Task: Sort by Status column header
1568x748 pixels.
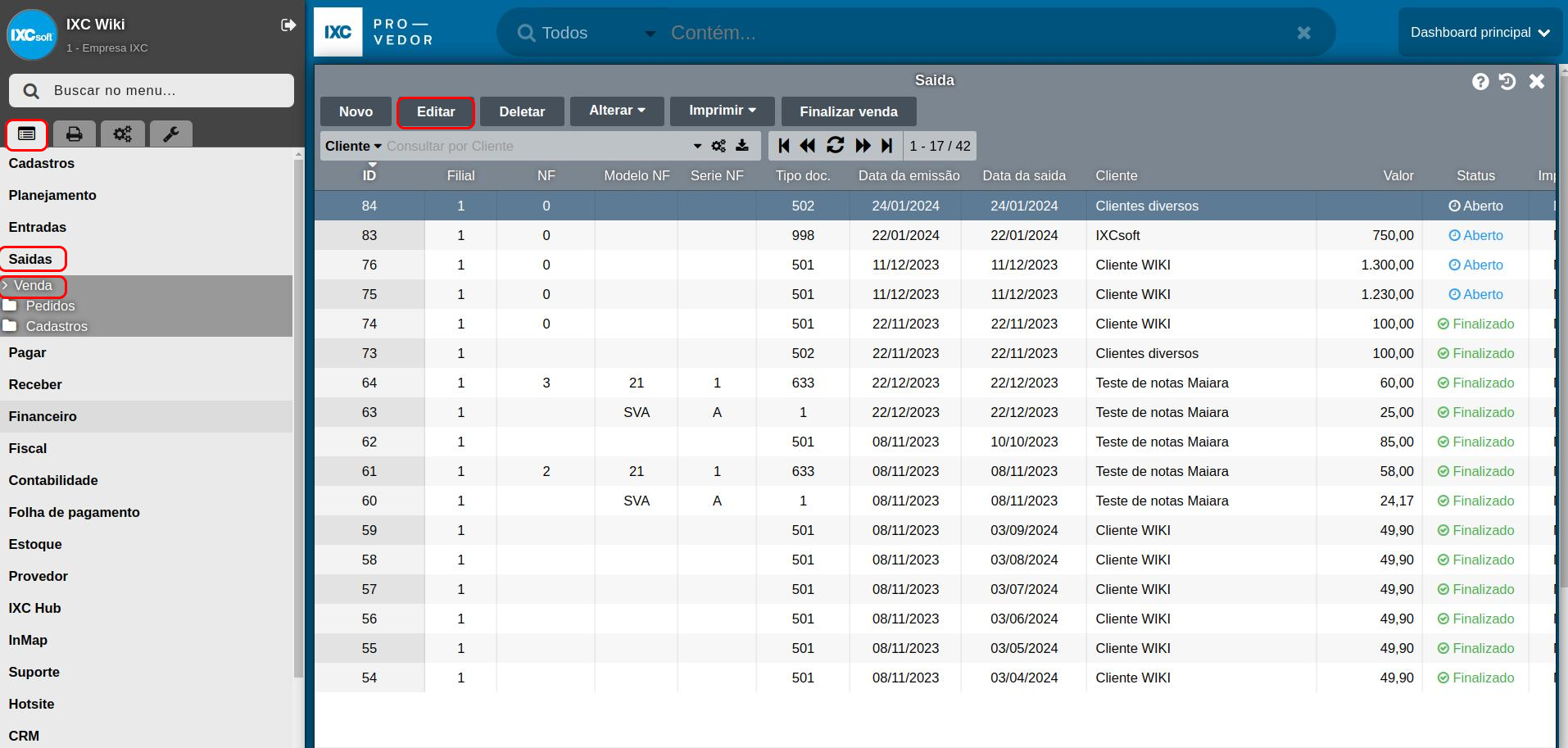Action: 1475,175
